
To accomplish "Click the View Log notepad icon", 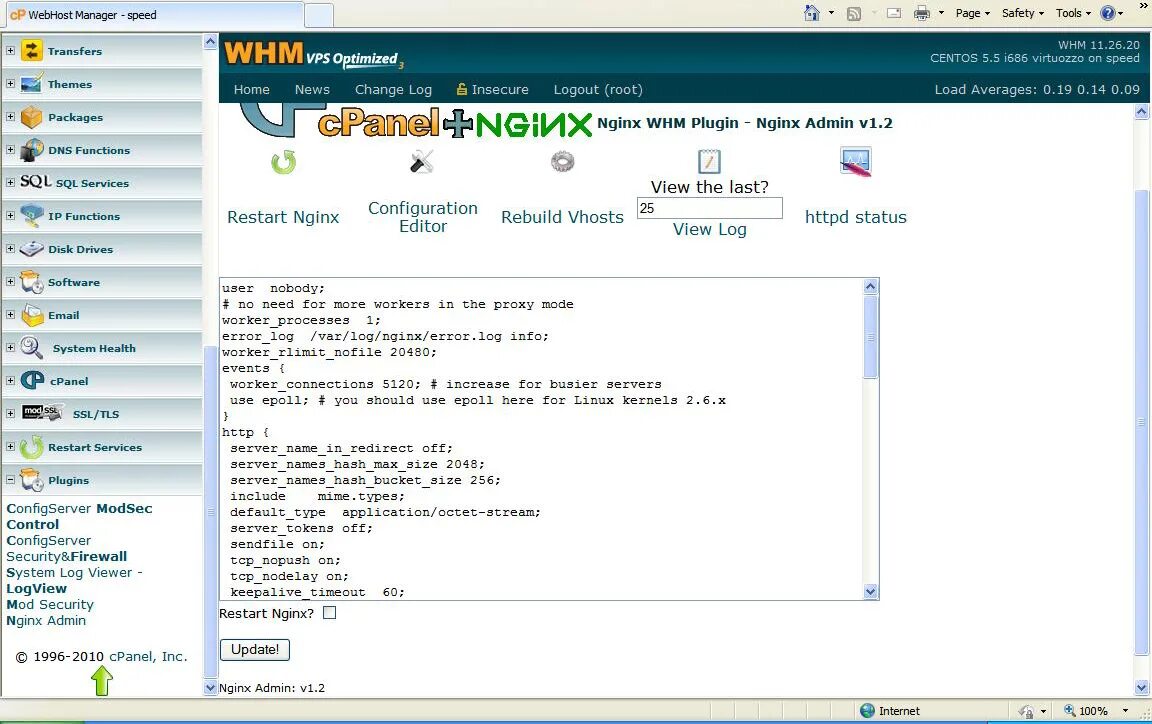I will pos(709,161).
